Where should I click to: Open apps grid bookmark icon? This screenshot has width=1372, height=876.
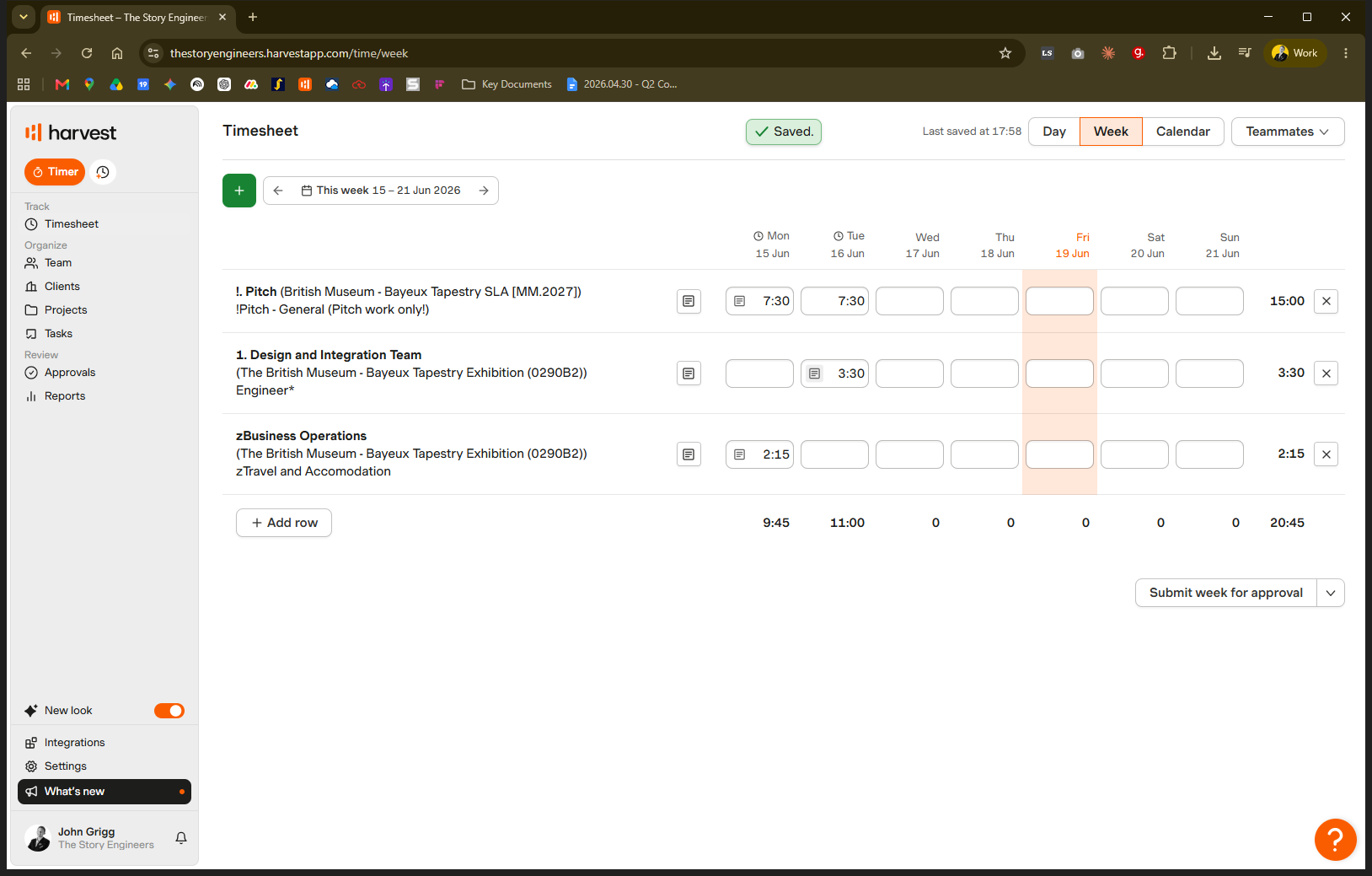tap(24, 84)
